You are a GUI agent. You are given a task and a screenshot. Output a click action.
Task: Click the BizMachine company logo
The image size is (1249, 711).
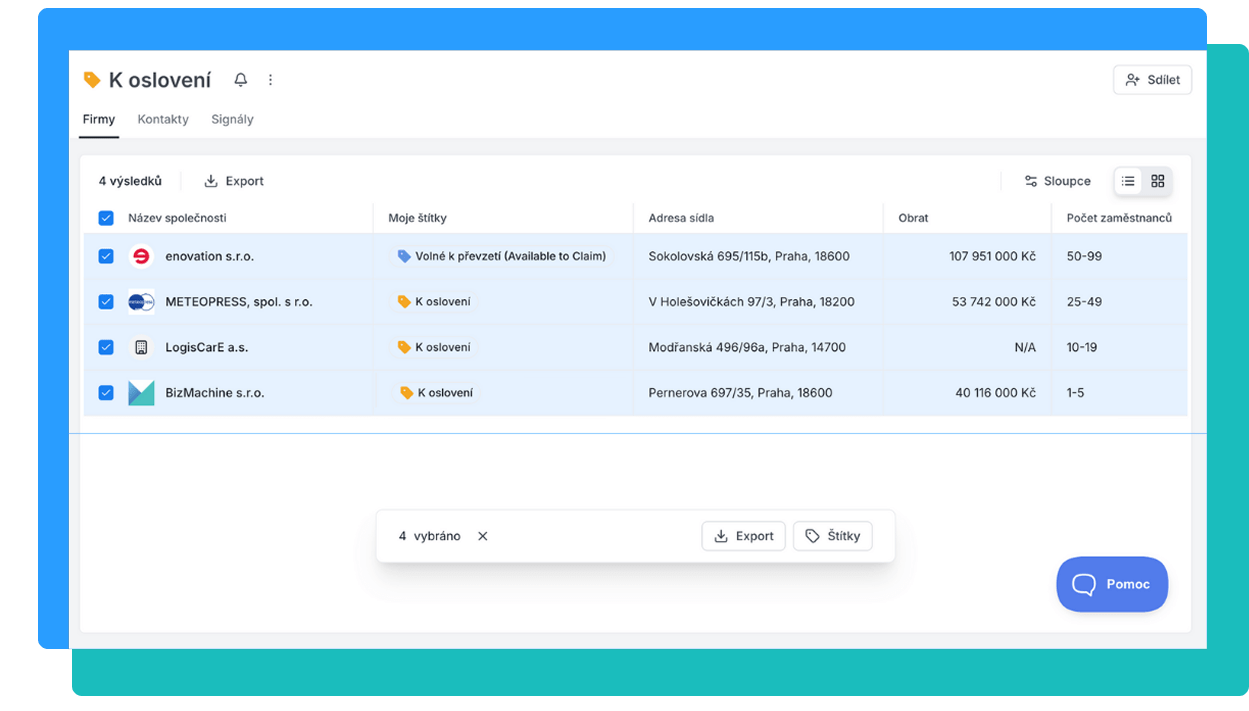click(x=141, y=393)
